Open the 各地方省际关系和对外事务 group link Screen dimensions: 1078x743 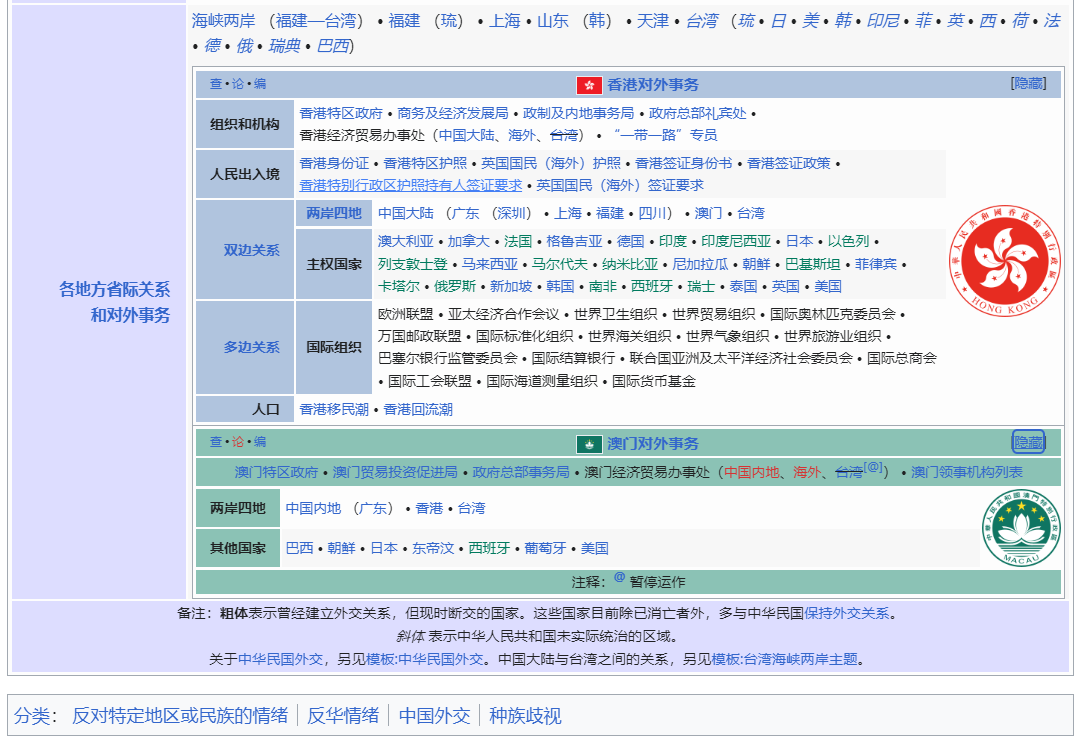[115, 302]
